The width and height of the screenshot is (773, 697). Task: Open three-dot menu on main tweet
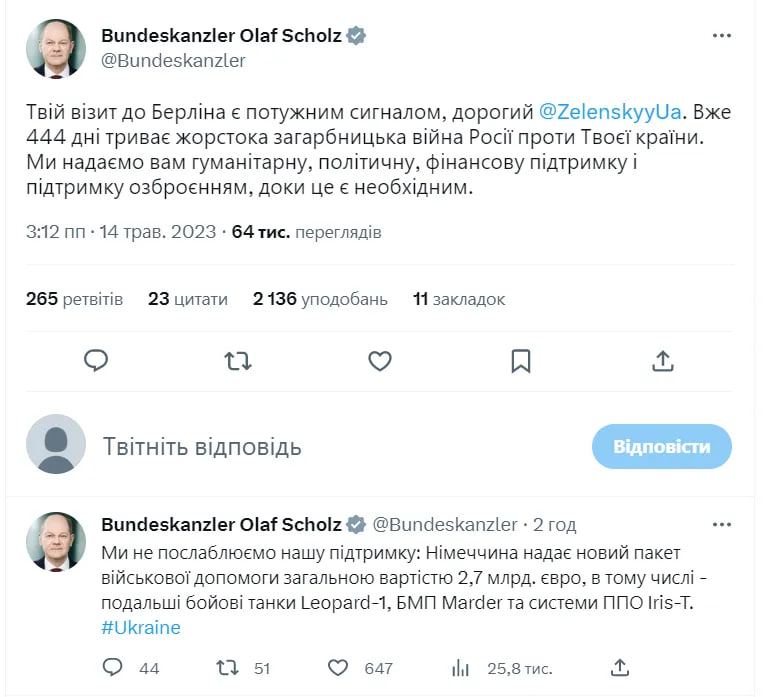click(x=722, y=35)
